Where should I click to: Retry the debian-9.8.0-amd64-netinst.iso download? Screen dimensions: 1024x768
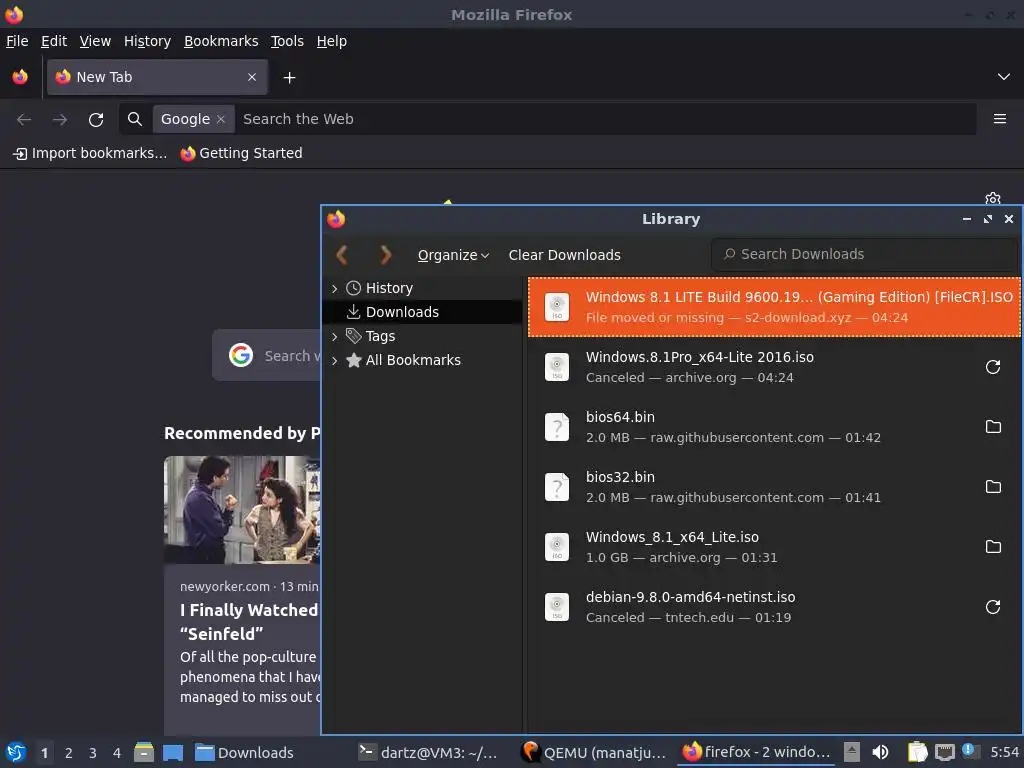[993, 607]
